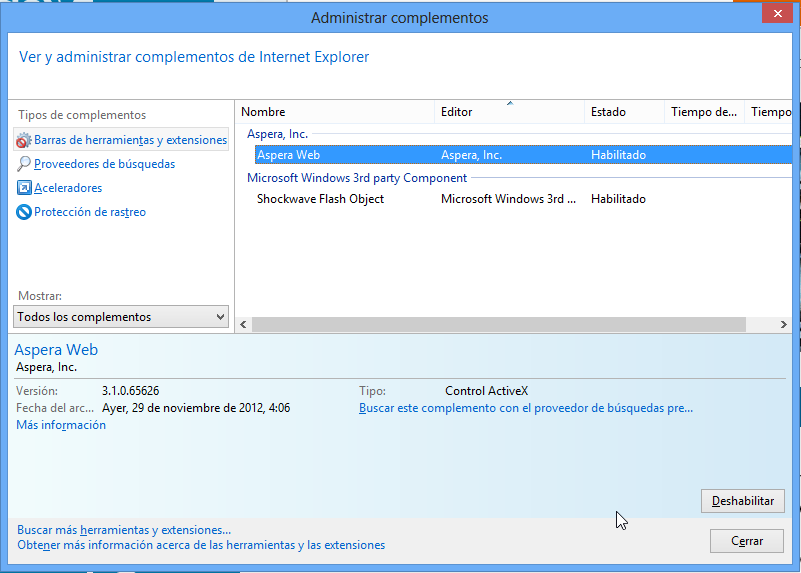Click the Protección de rastreo icon
The image size is (801, 573).
pyautogui.click(x=24, y=212)
